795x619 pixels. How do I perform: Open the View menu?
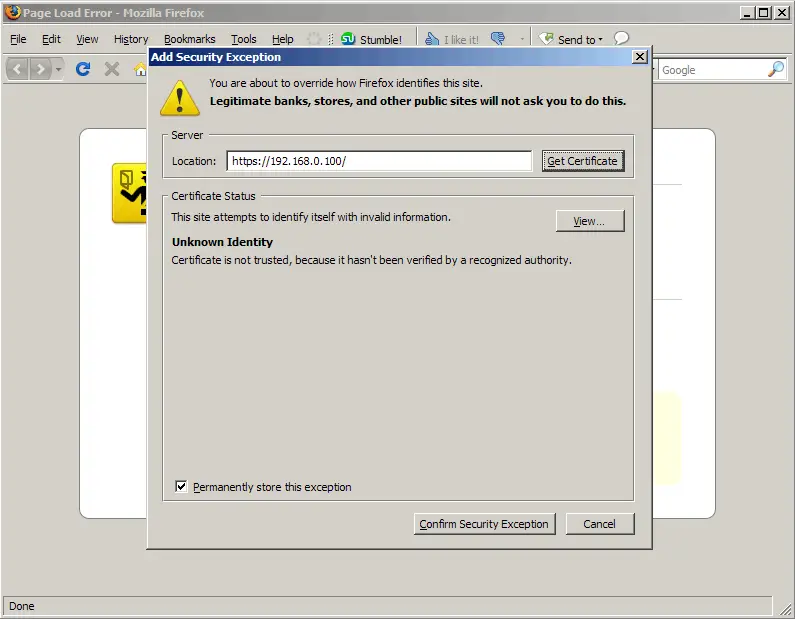[x=87, y=39]
